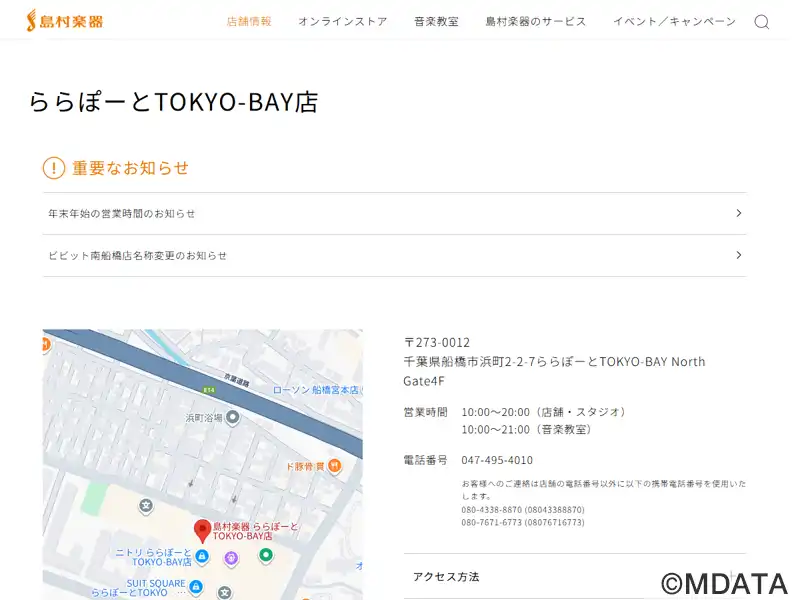Click the green circle map marker
Viewport: 800px width, 600px height.
[266, 554]
